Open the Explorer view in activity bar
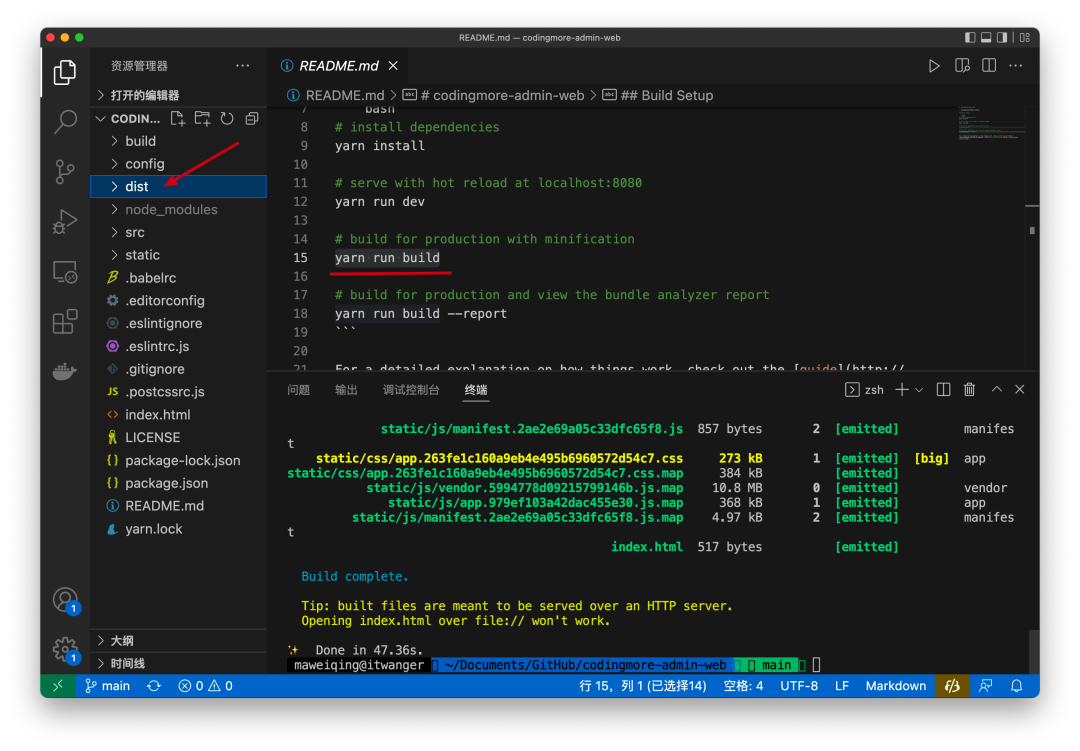 click(x=65, y=72)
